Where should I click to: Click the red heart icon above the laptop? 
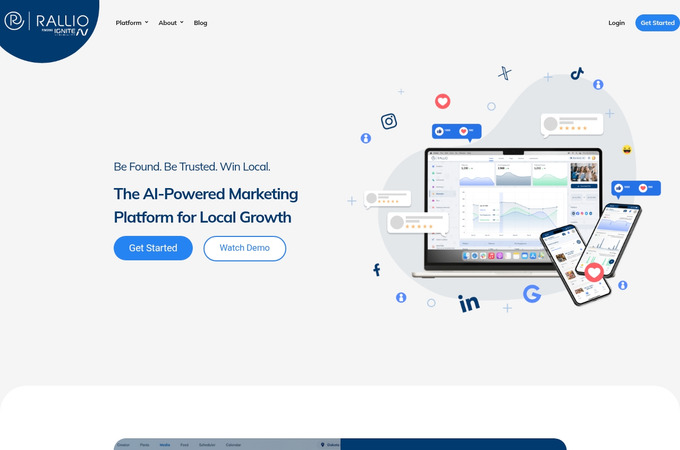click(x=442, y=101)
